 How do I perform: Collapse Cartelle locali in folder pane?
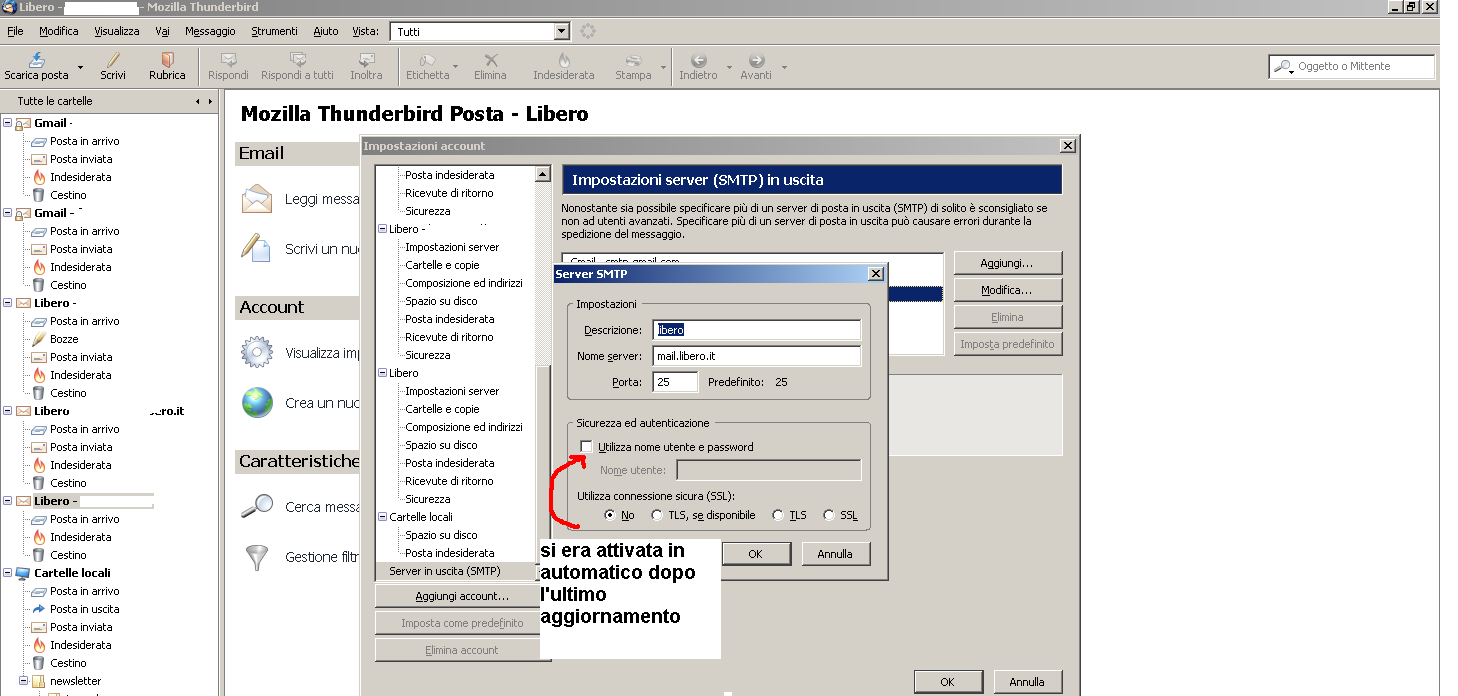[x=8, y=573]
